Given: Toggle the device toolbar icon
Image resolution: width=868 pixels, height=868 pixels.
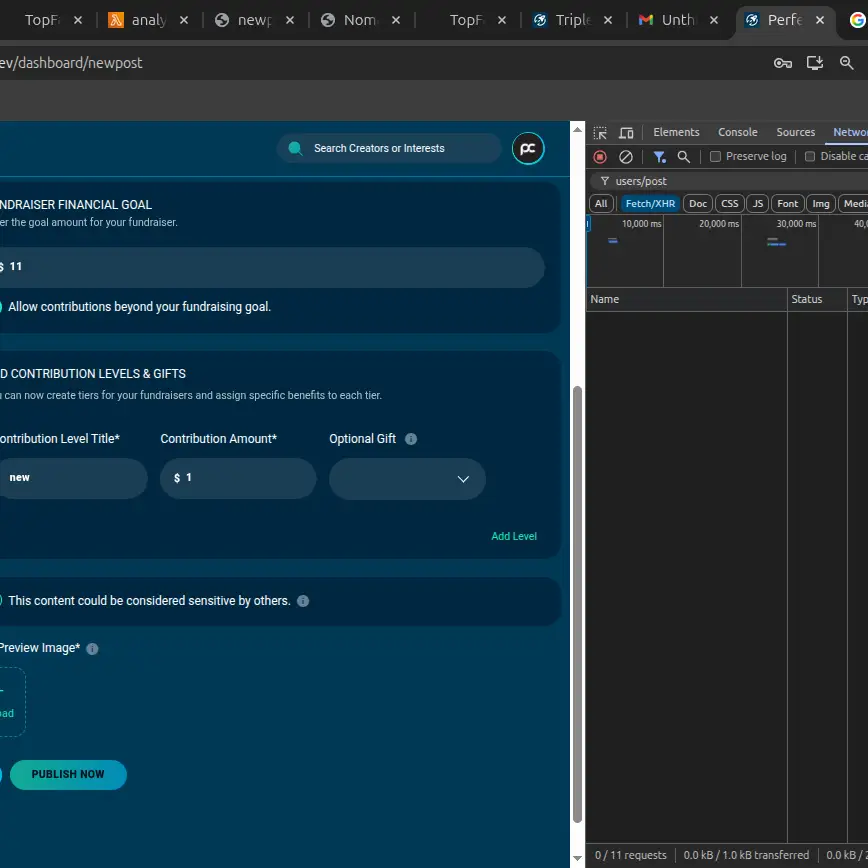Looking at the screenshot, I should (626, 133).
